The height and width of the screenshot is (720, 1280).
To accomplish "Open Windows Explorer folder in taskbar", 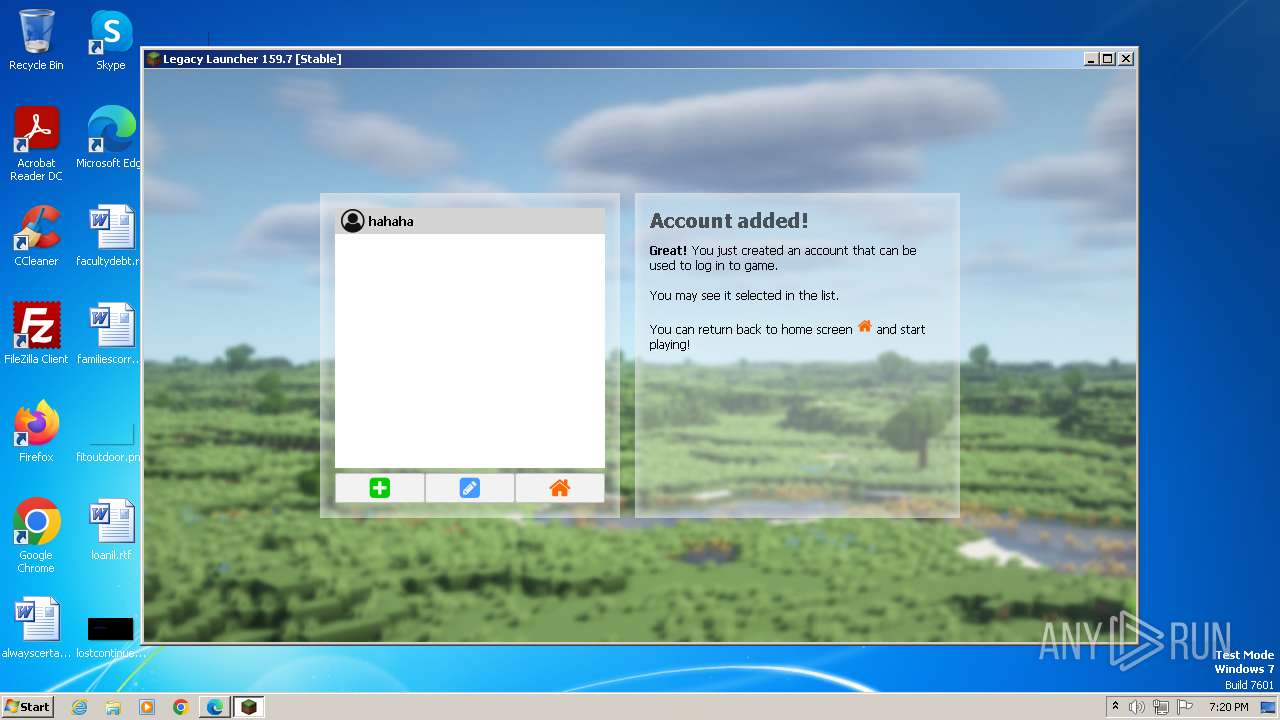I will (x=113, y=707).
